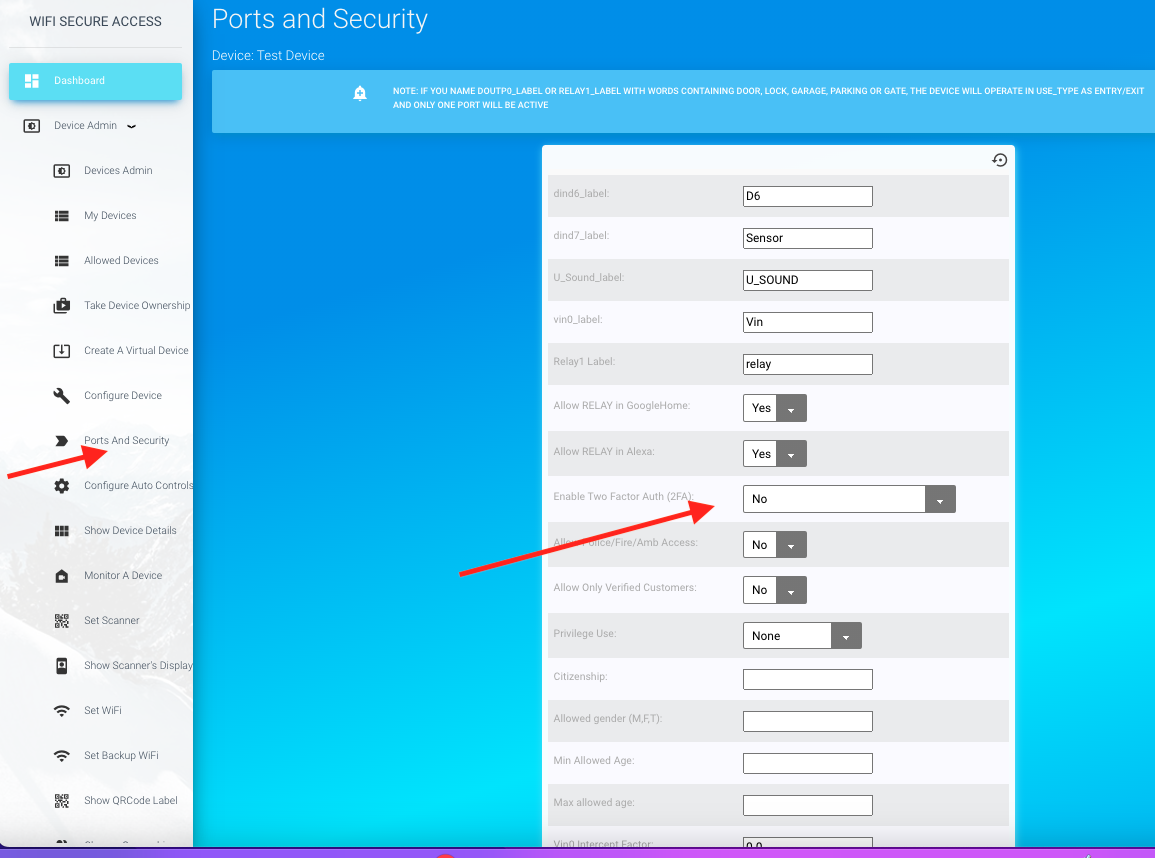1155x858 pixels.
Task: Click the Devices Admin sidebar icon
Action: [62, 171]
